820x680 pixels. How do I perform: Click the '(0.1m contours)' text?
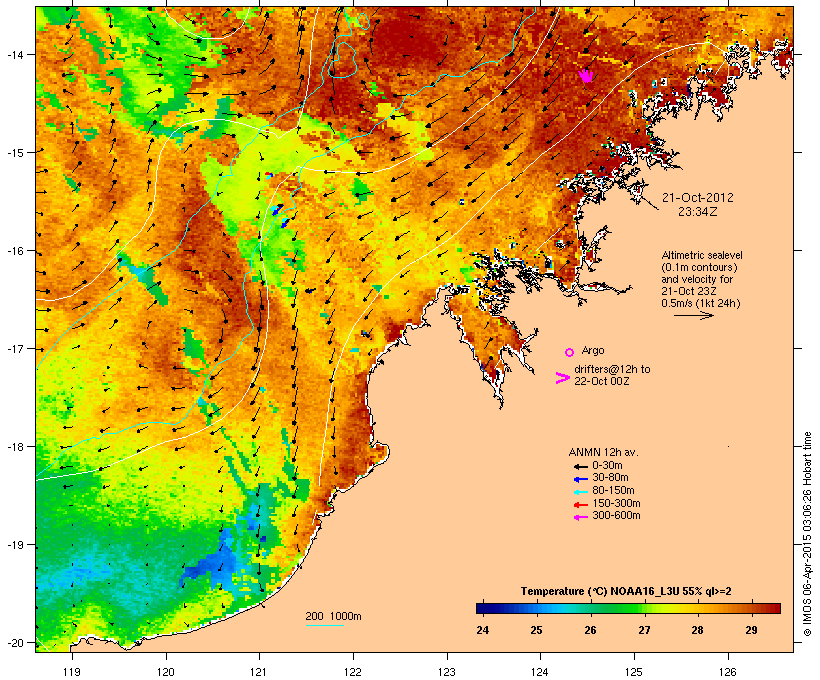699,267
